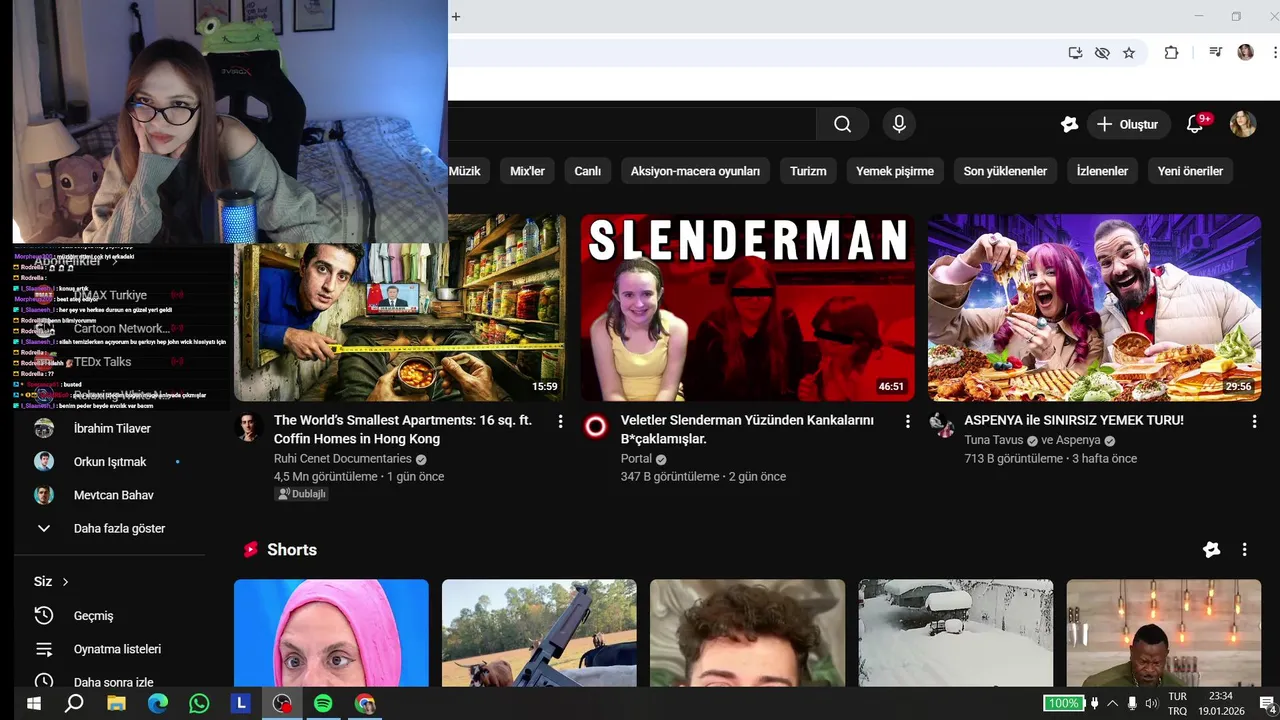Select the İzlenenler filter chip
The image size is (1280, 720).
(x=1102, y=171)
